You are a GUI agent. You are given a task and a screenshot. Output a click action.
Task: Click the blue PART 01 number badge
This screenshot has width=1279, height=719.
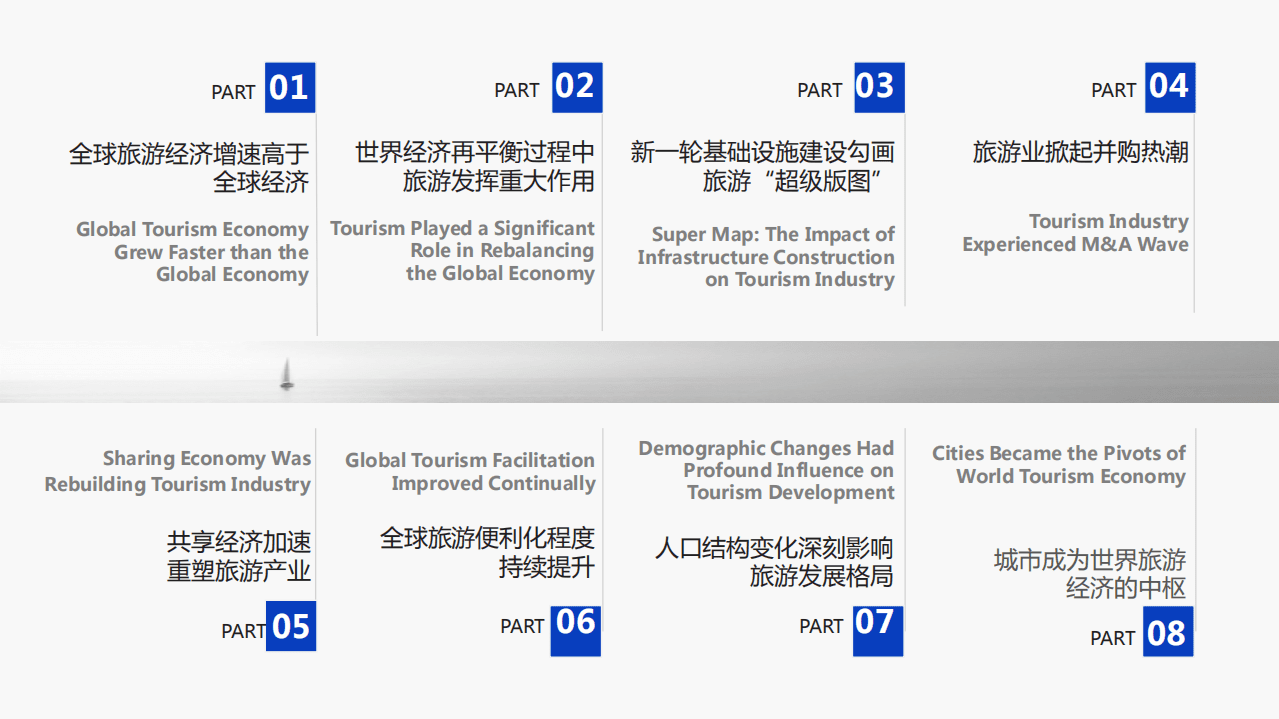coord(290,88)
